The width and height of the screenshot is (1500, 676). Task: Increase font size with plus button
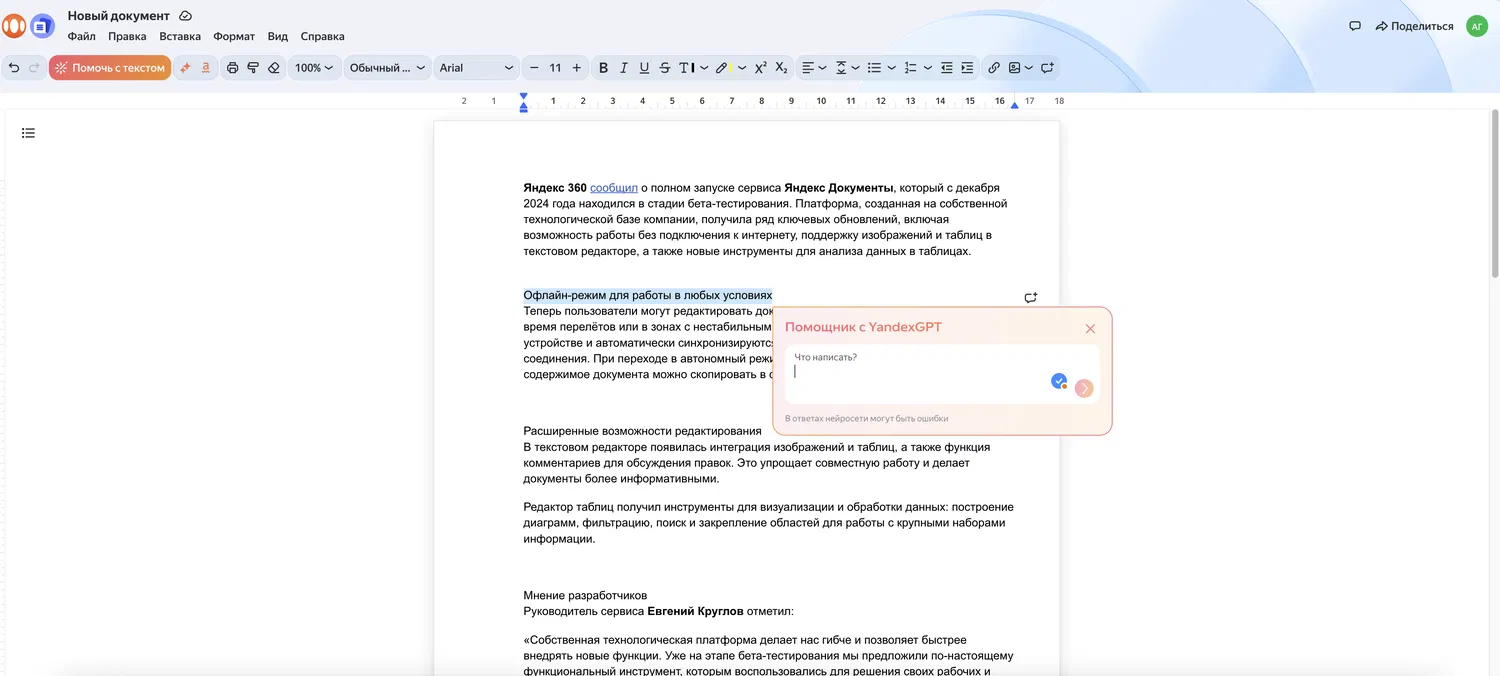(x=576, y=68)
